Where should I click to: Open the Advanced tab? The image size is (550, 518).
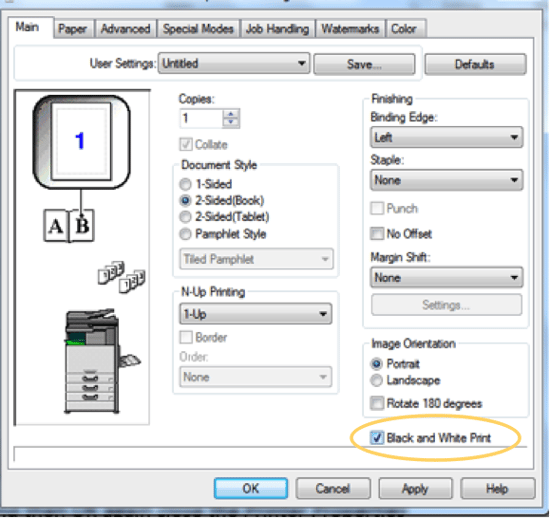[126, 29]
